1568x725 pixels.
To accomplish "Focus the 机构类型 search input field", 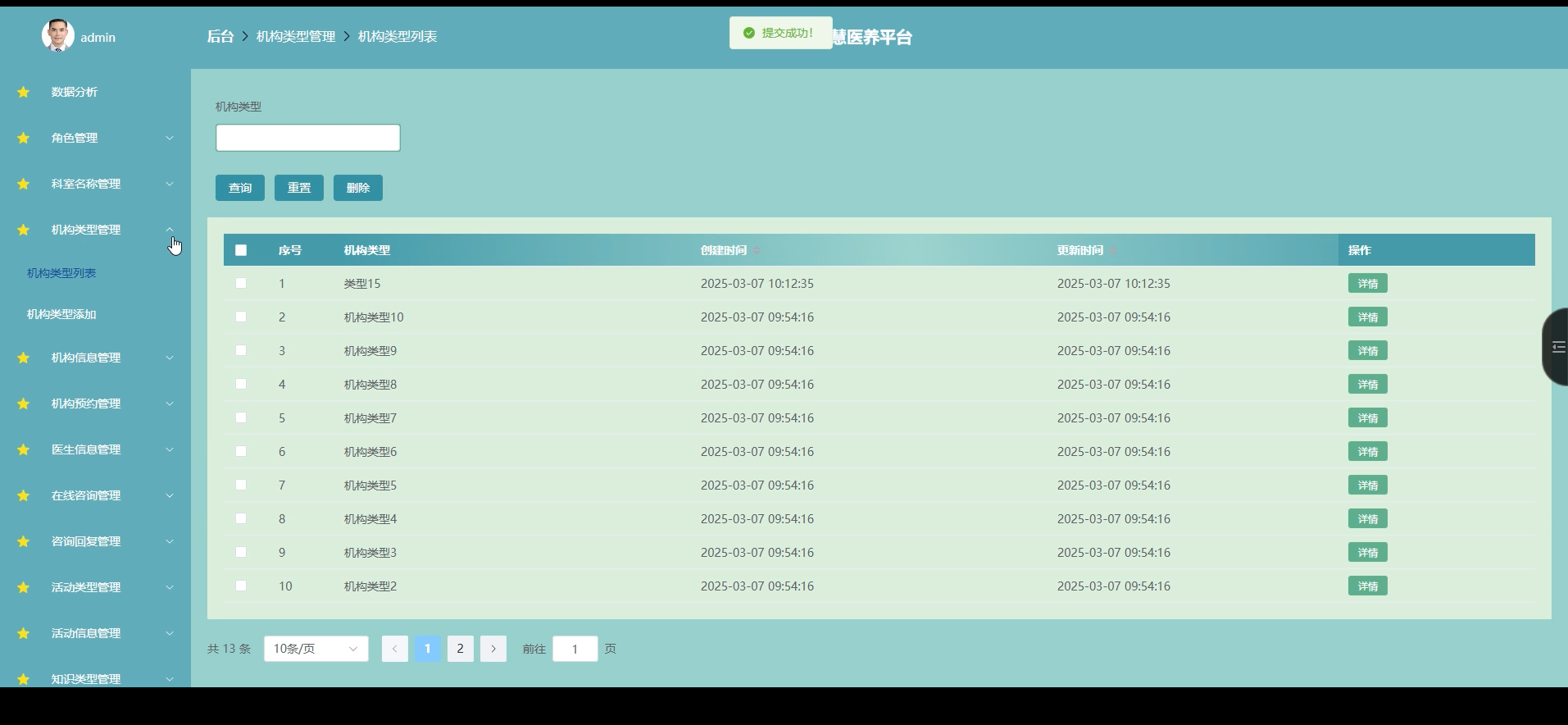I will click(x=308, y=138).
